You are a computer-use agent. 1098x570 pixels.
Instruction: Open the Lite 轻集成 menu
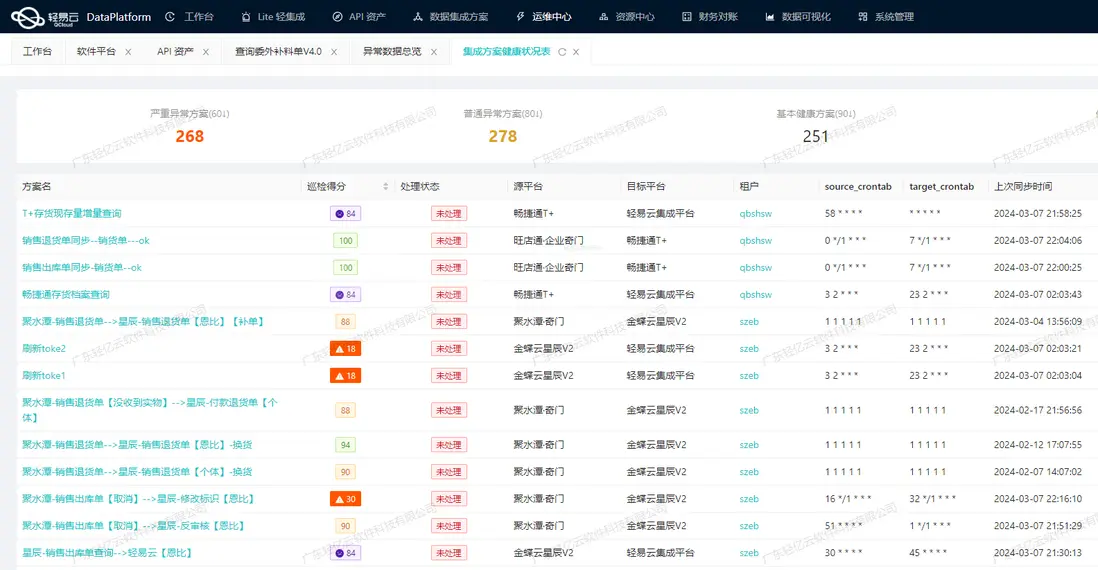[281, 17]
